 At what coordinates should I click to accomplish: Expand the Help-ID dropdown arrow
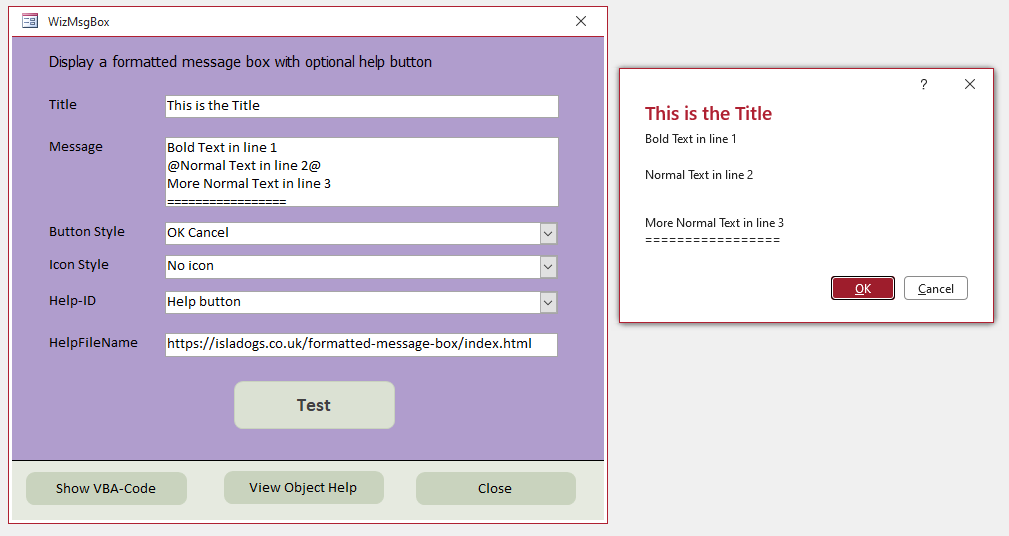548,302
